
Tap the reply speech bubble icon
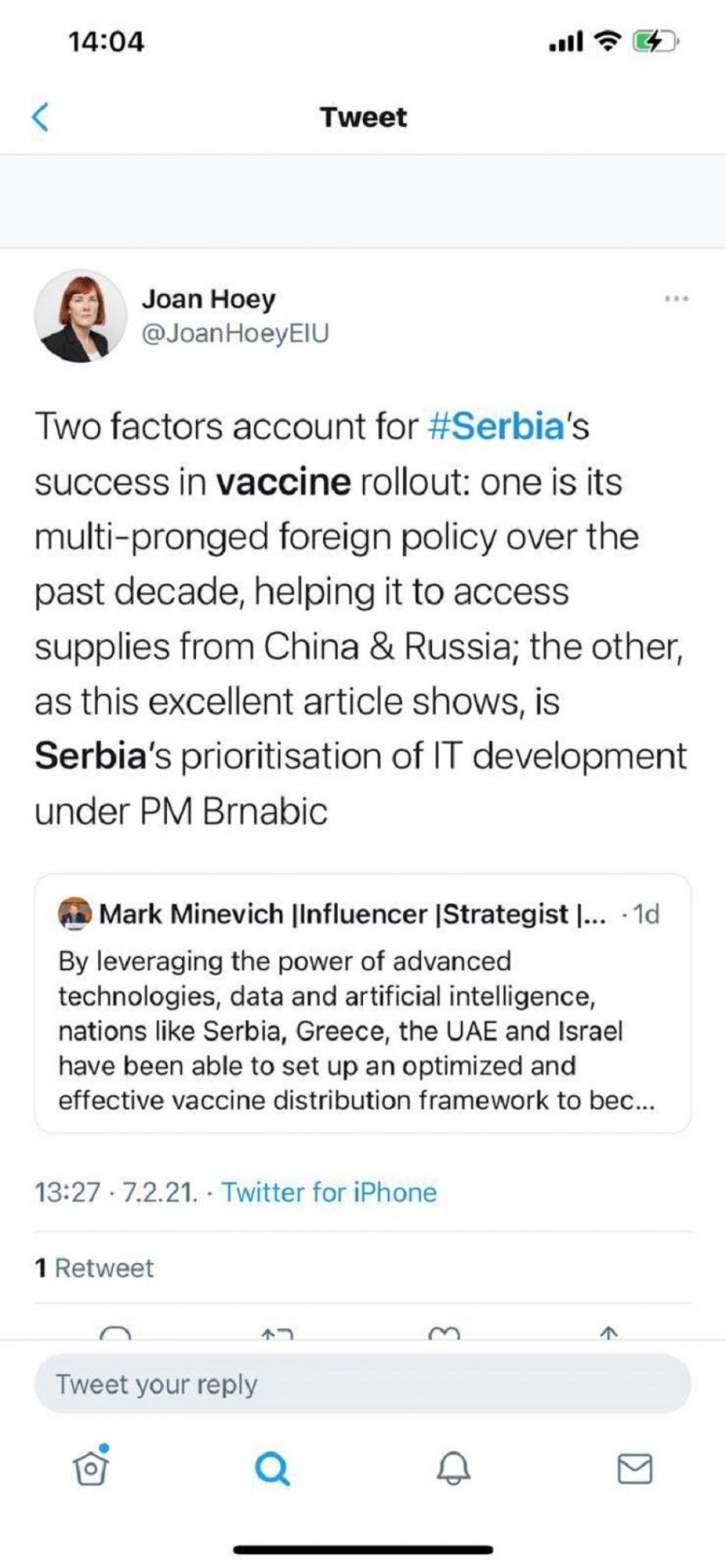[x=116, y=1333]
